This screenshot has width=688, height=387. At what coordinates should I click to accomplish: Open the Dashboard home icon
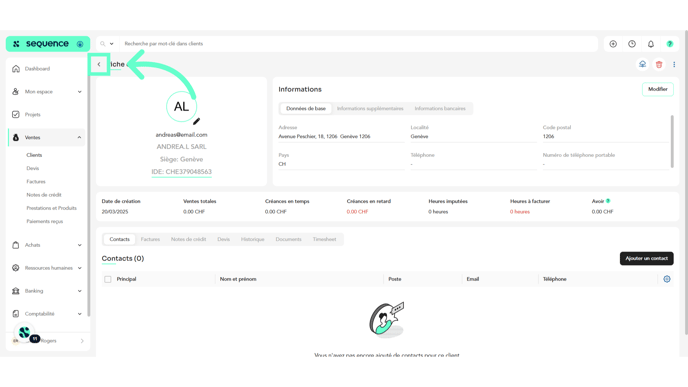tap(16, 69)
